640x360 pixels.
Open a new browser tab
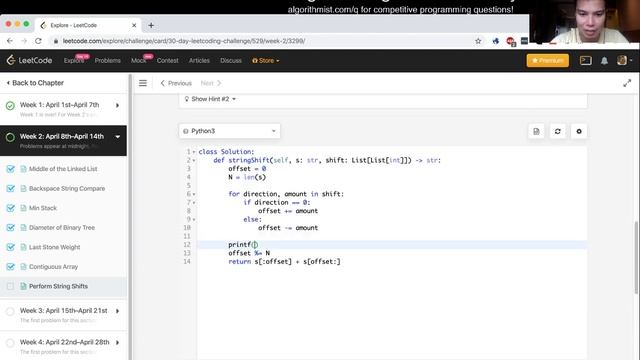(x=151, y=25)
